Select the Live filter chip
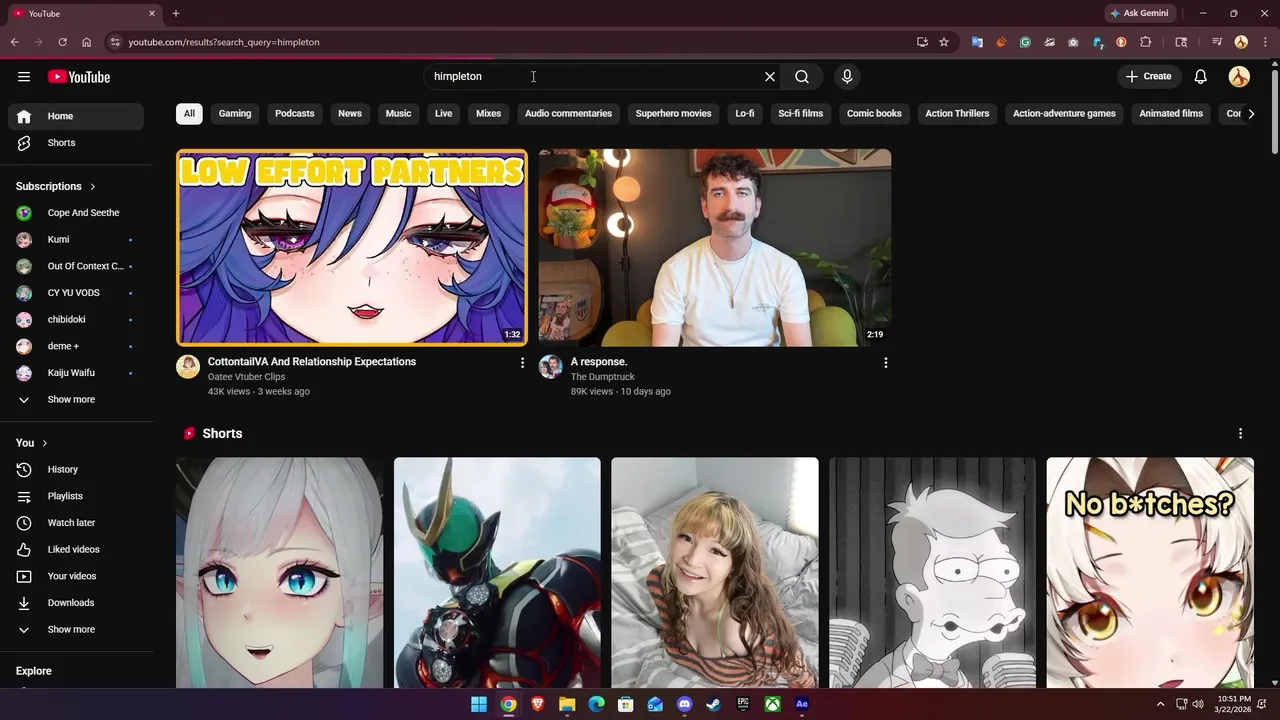1280x720 pixels. pos(443,113)
